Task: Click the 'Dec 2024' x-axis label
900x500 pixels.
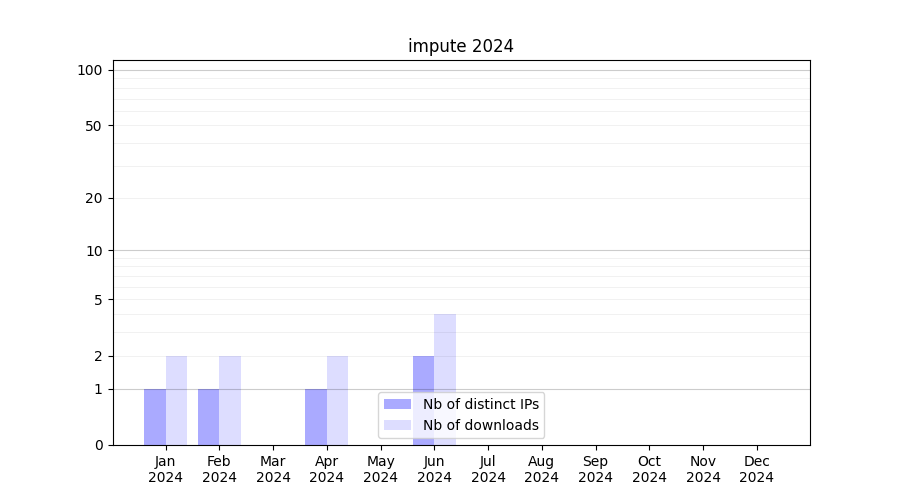Action: [x=756, y=469]
